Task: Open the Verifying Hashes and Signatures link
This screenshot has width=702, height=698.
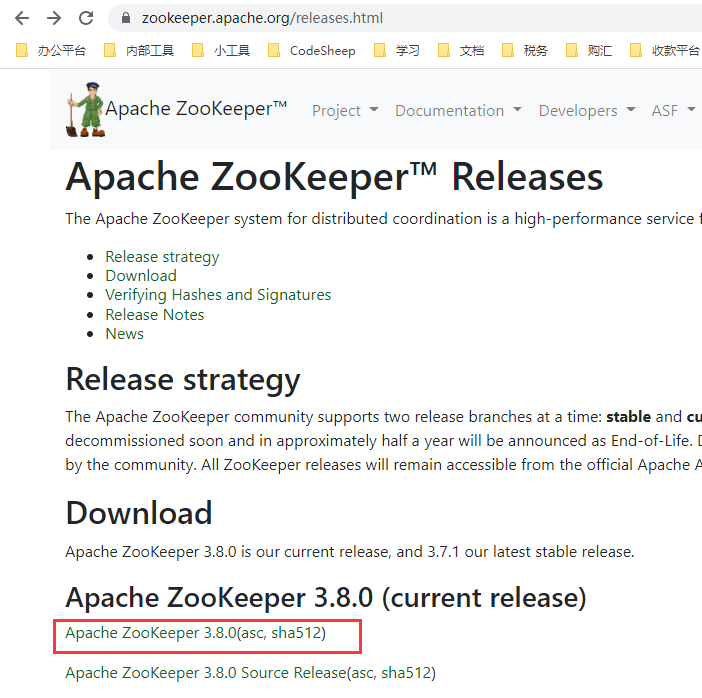Action: (x=218, y=295)
